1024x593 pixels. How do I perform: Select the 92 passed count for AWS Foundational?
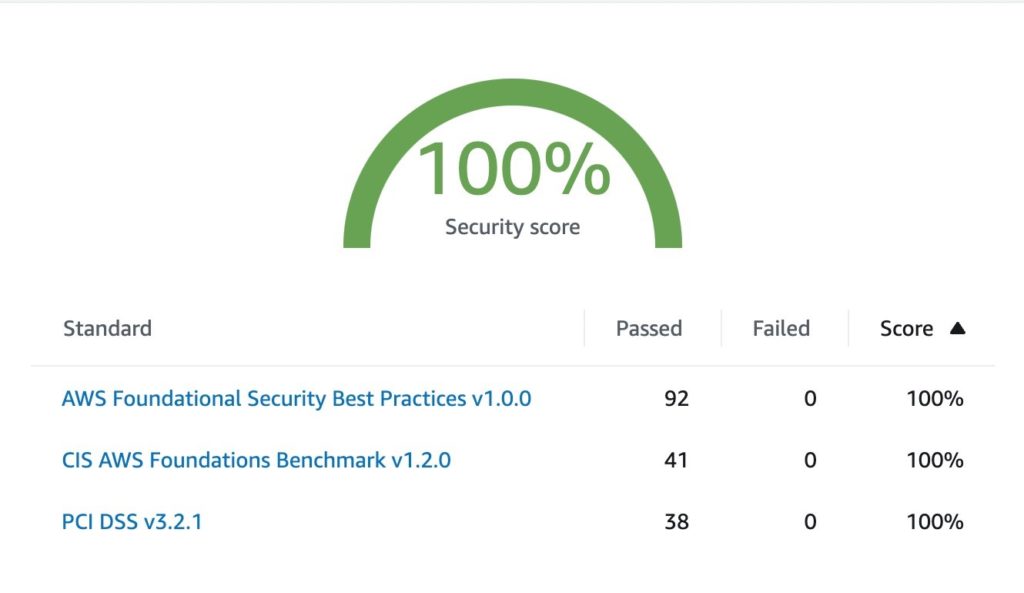(677, 399)
